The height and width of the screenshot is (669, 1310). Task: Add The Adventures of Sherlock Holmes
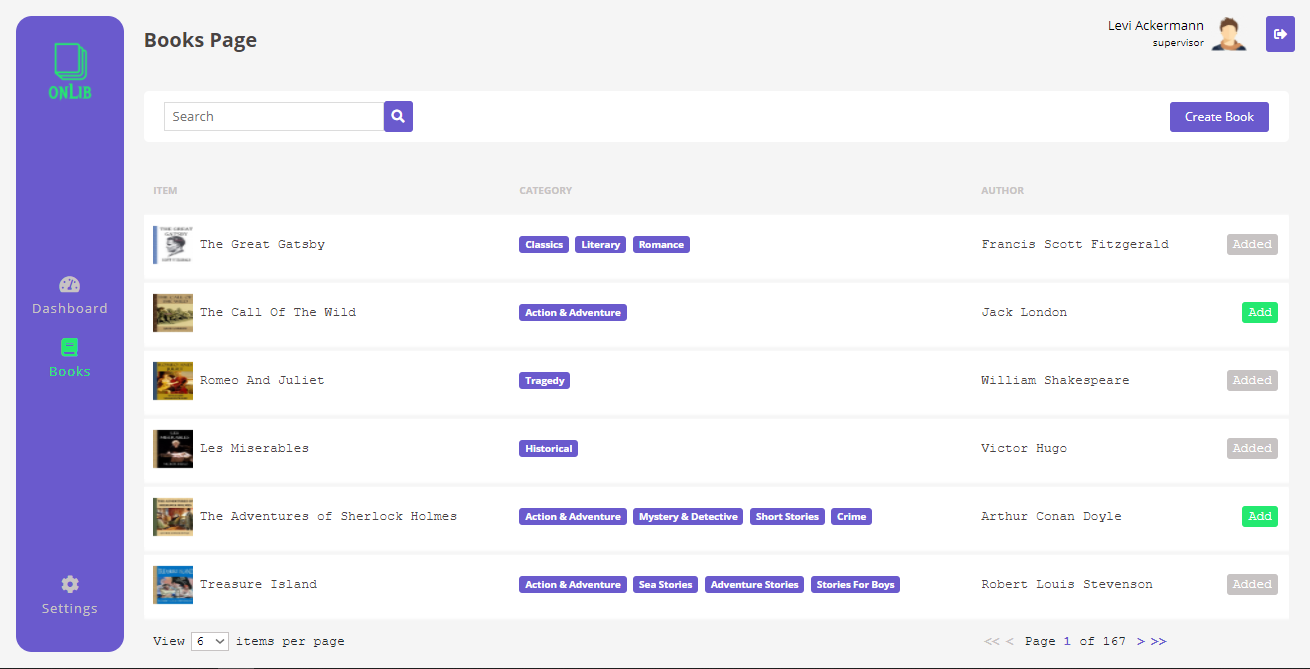click(x=1260, y=516)
